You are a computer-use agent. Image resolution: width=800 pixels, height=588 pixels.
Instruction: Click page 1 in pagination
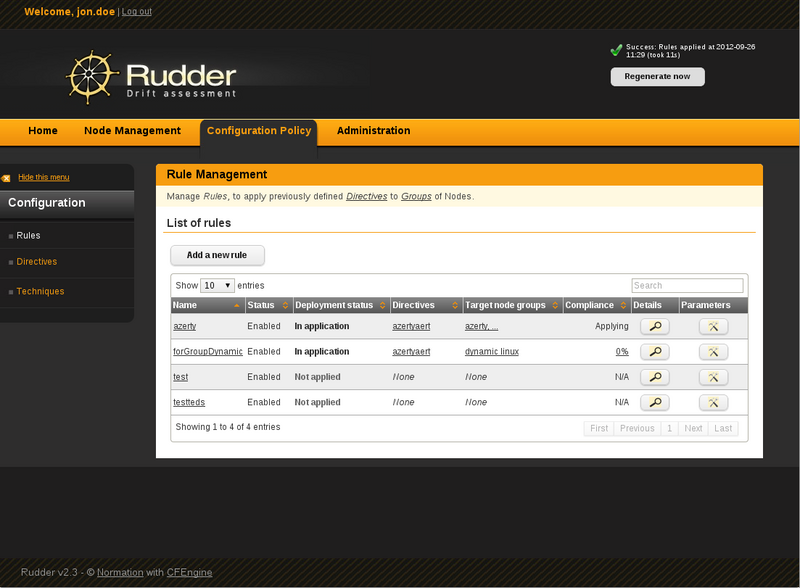click(669, 429)
